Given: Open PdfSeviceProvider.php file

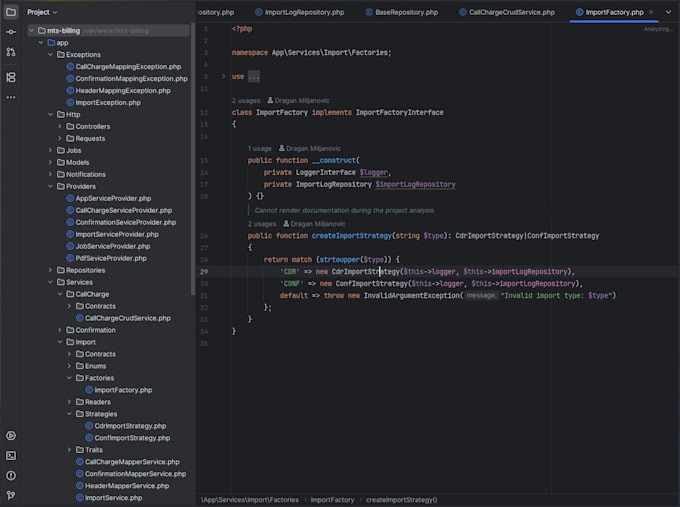Looking at the screenshot, I should (x=106, y=258).
